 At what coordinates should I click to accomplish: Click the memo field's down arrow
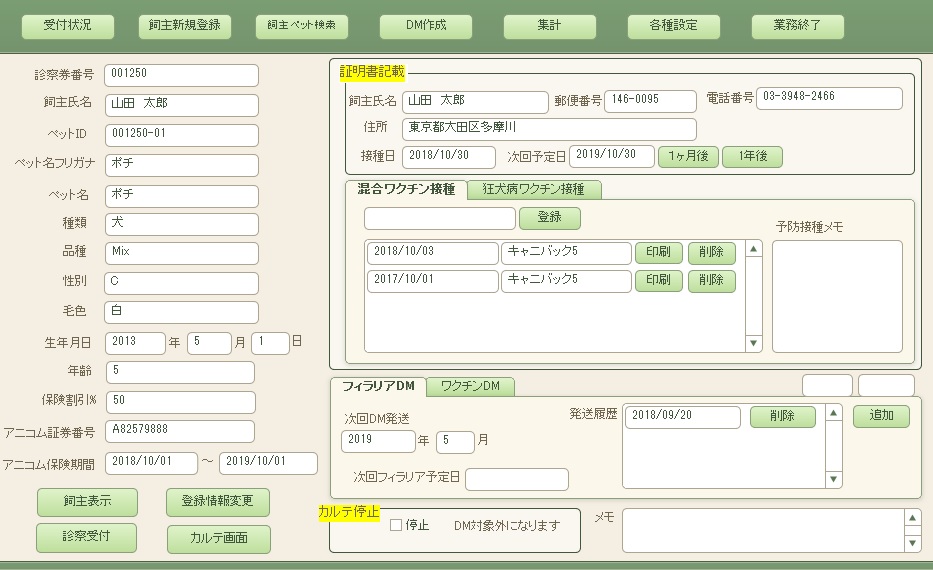coord(911,543)
